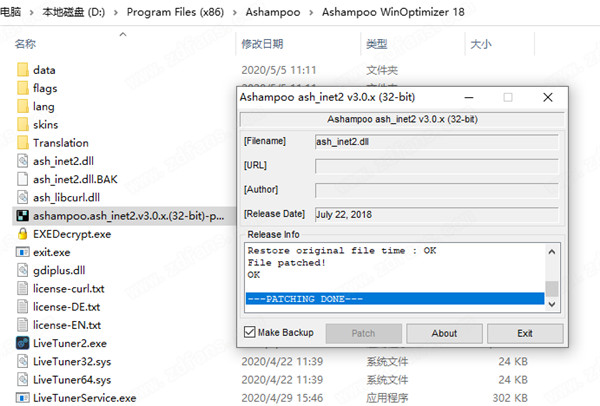Sort by the 名称 column header
Screen dimensions: 600x406
pyautogui.click(x=25, y=44)
